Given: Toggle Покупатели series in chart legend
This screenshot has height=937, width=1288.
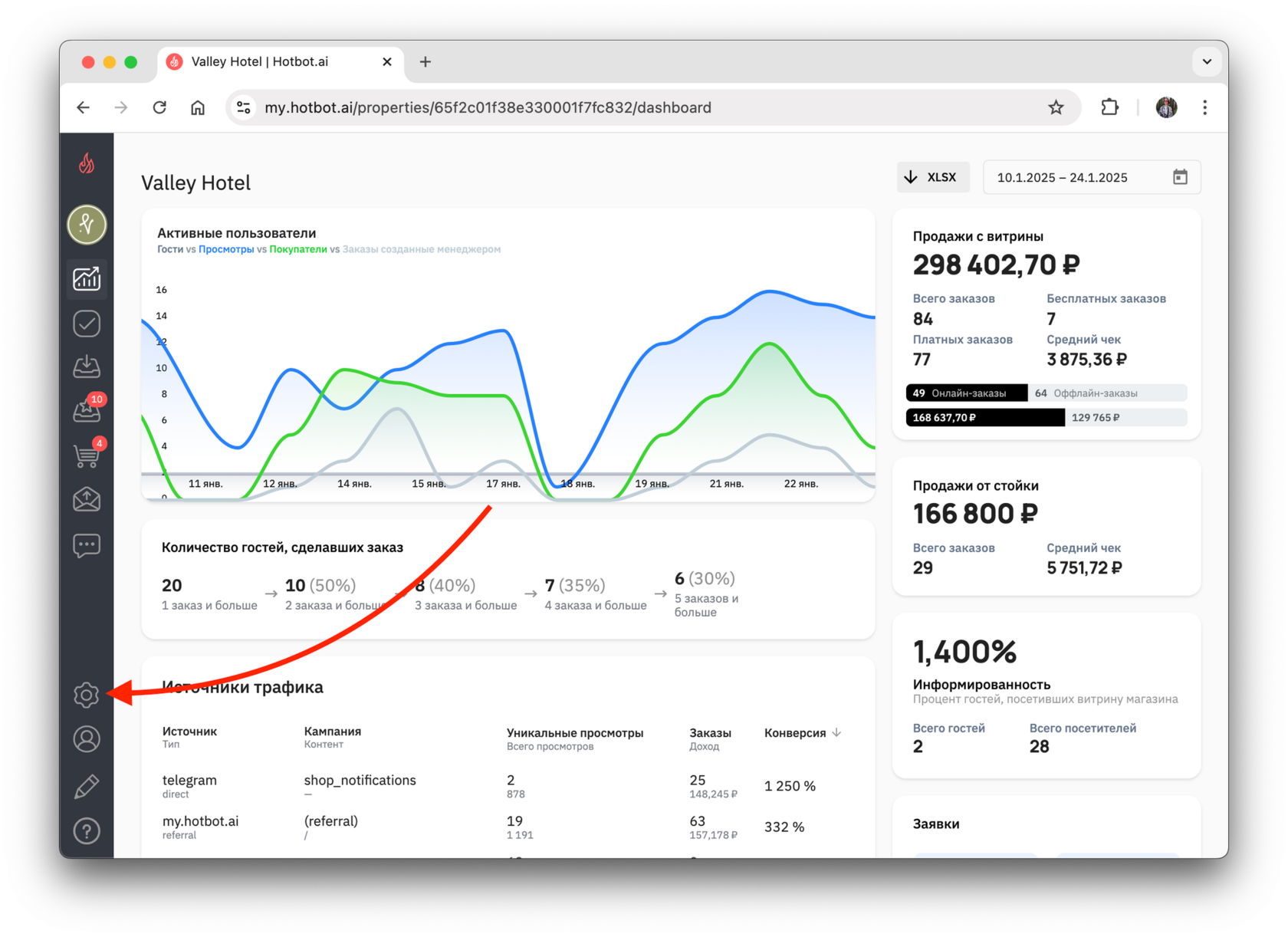Looking at the screenshot, I should click(298, 249).
